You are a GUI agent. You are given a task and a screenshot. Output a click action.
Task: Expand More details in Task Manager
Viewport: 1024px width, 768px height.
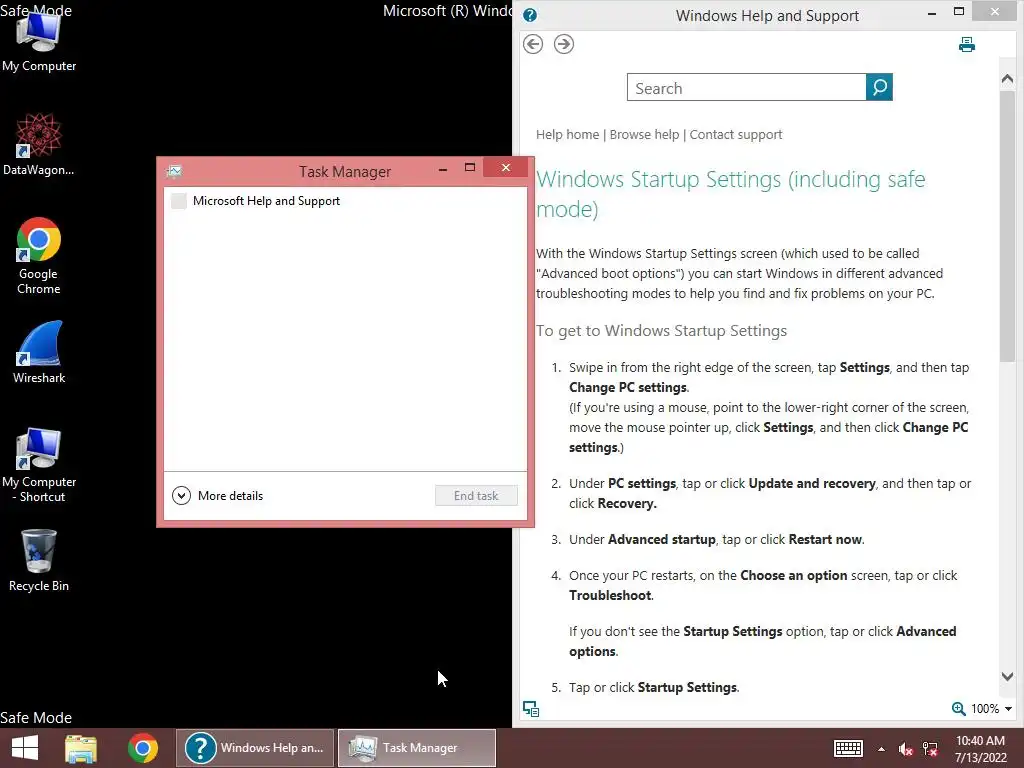(x=217, y=496)
